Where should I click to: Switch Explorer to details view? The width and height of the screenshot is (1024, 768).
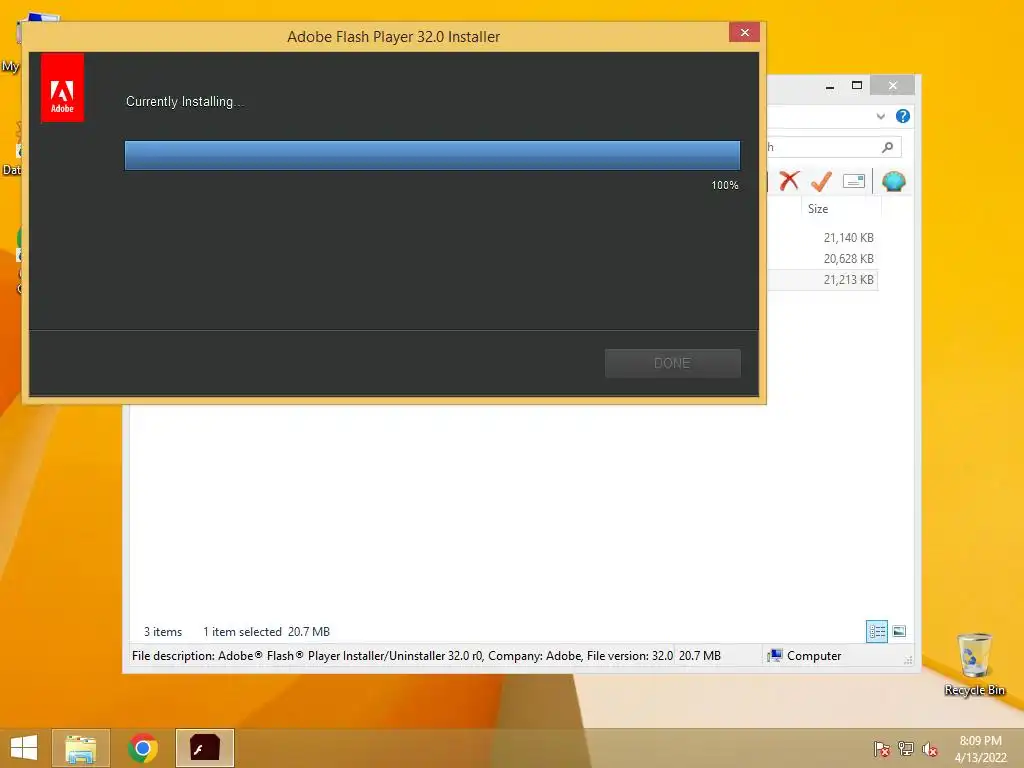tap(876, 632)
